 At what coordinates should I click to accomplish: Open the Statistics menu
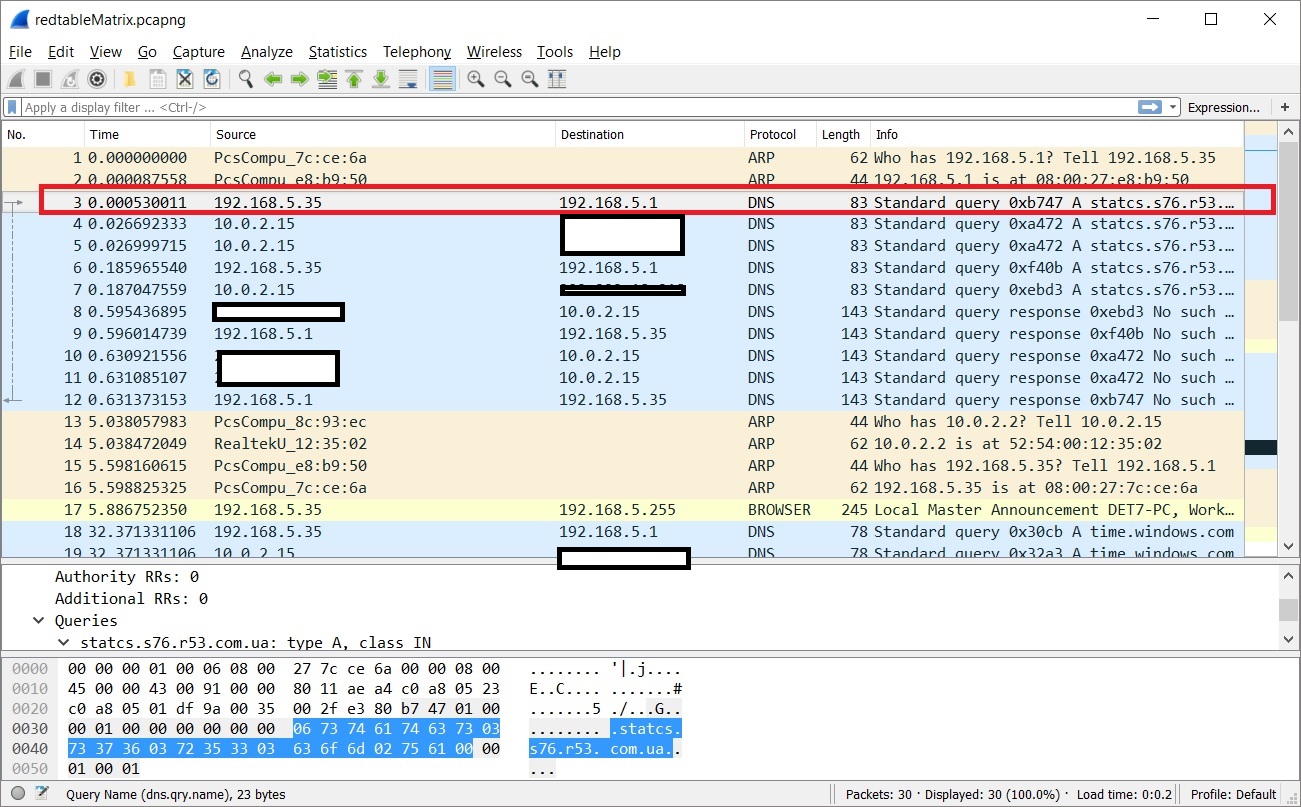click(337, 52)
